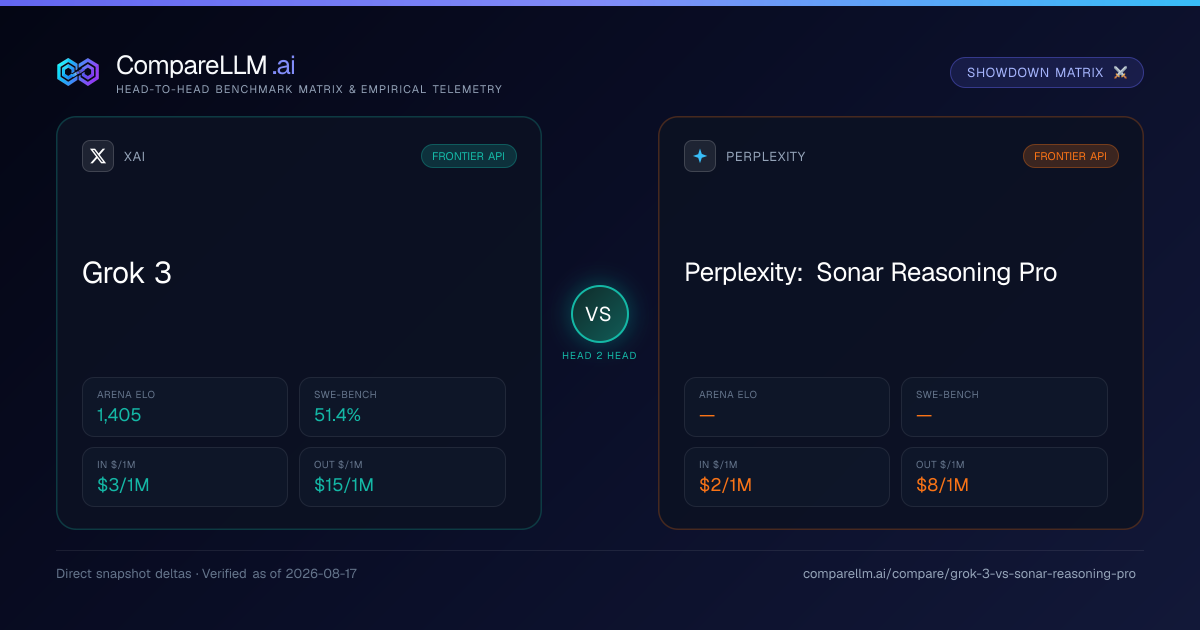1200x630 pixels.
Task: Open the Showdown Matrix button
Action: coord(1046,72)
